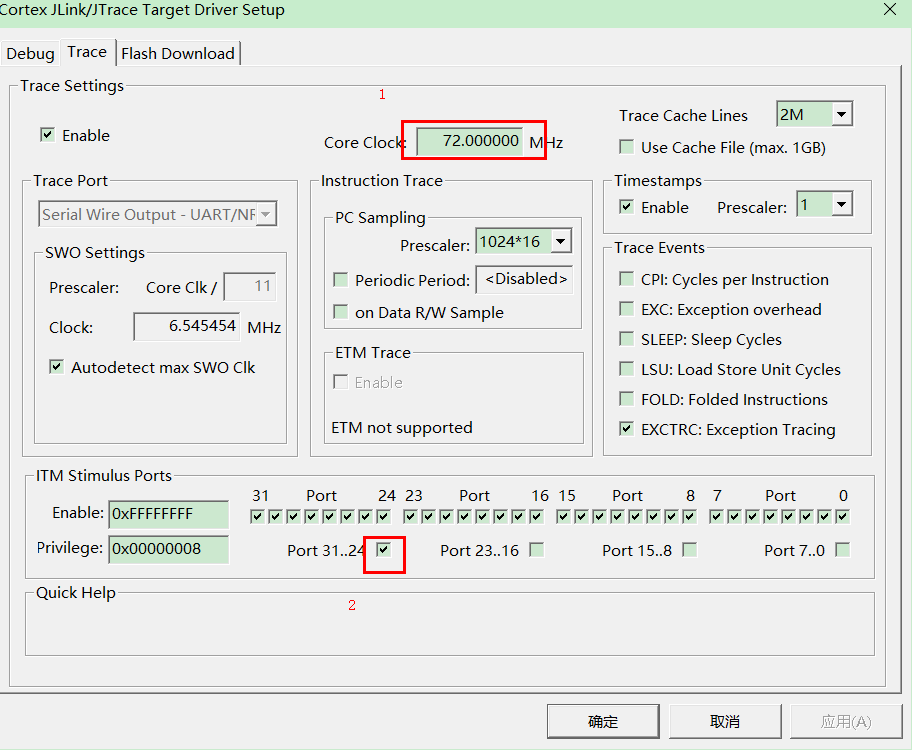Toggle EXCTRC Exception Tracing
Viewport: 912px width, 750px height.
pos(626,429)
